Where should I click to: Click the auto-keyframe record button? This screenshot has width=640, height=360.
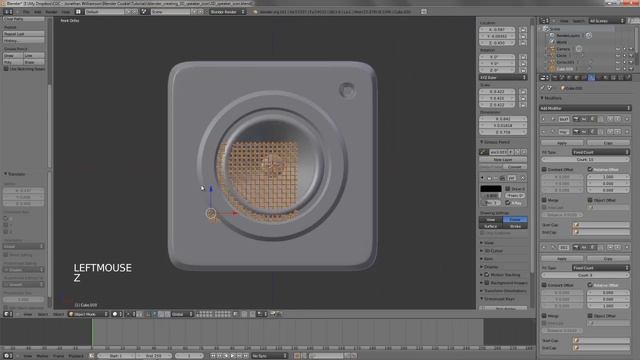pos(297,356)
